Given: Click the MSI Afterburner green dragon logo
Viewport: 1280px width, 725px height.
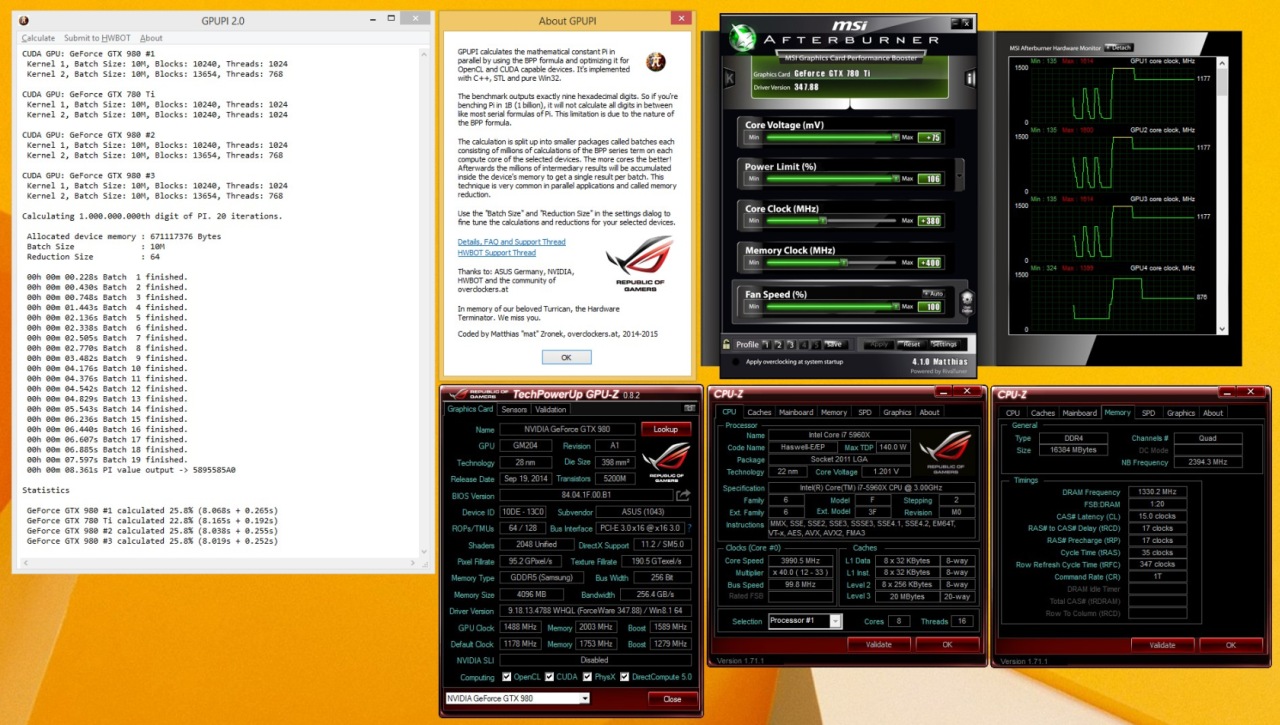Looking at the screenshot, I should pyautogui.click(x=742, y=37).
